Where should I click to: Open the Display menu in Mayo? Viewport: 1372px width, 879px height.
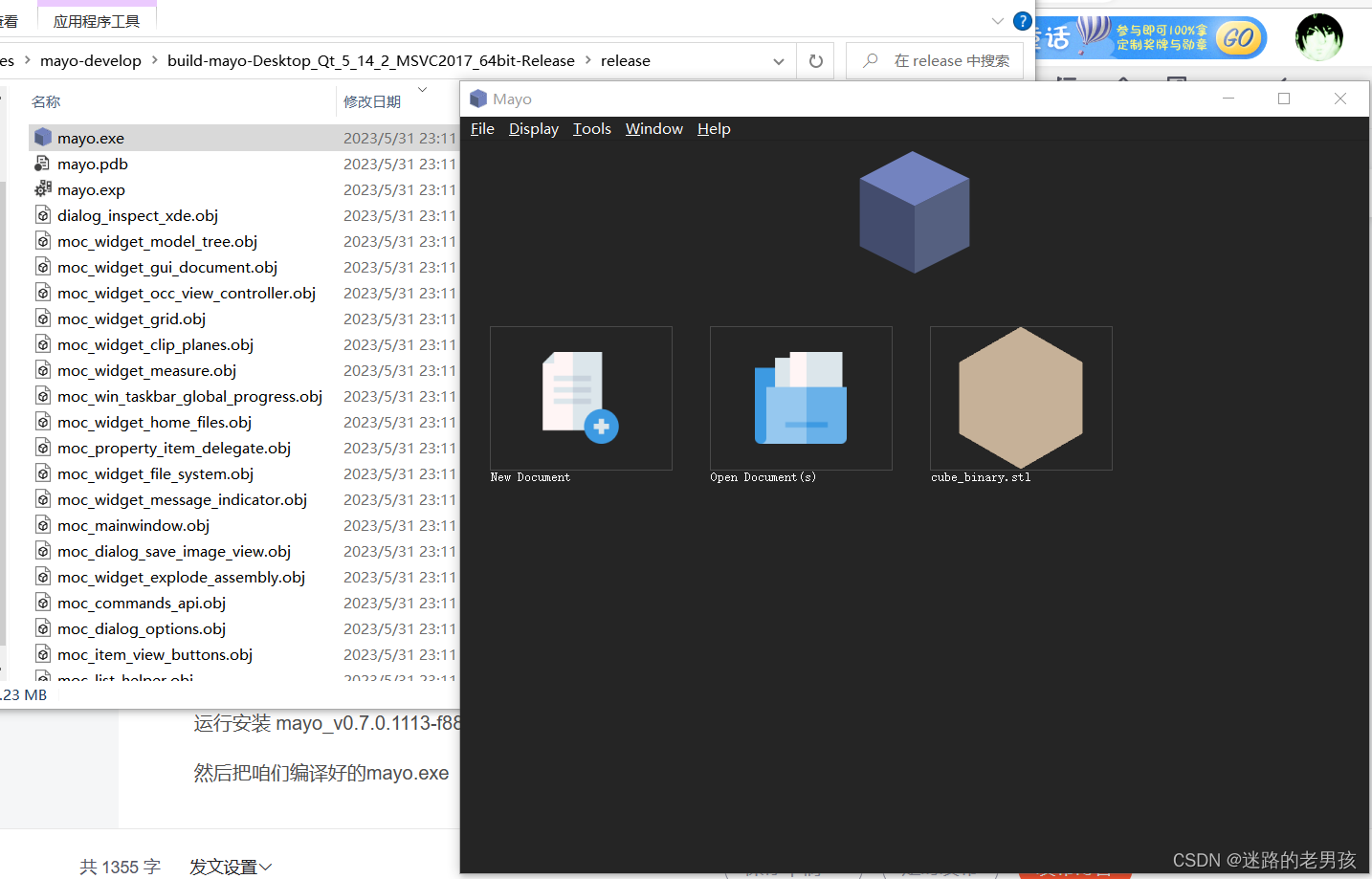[533, 128]
